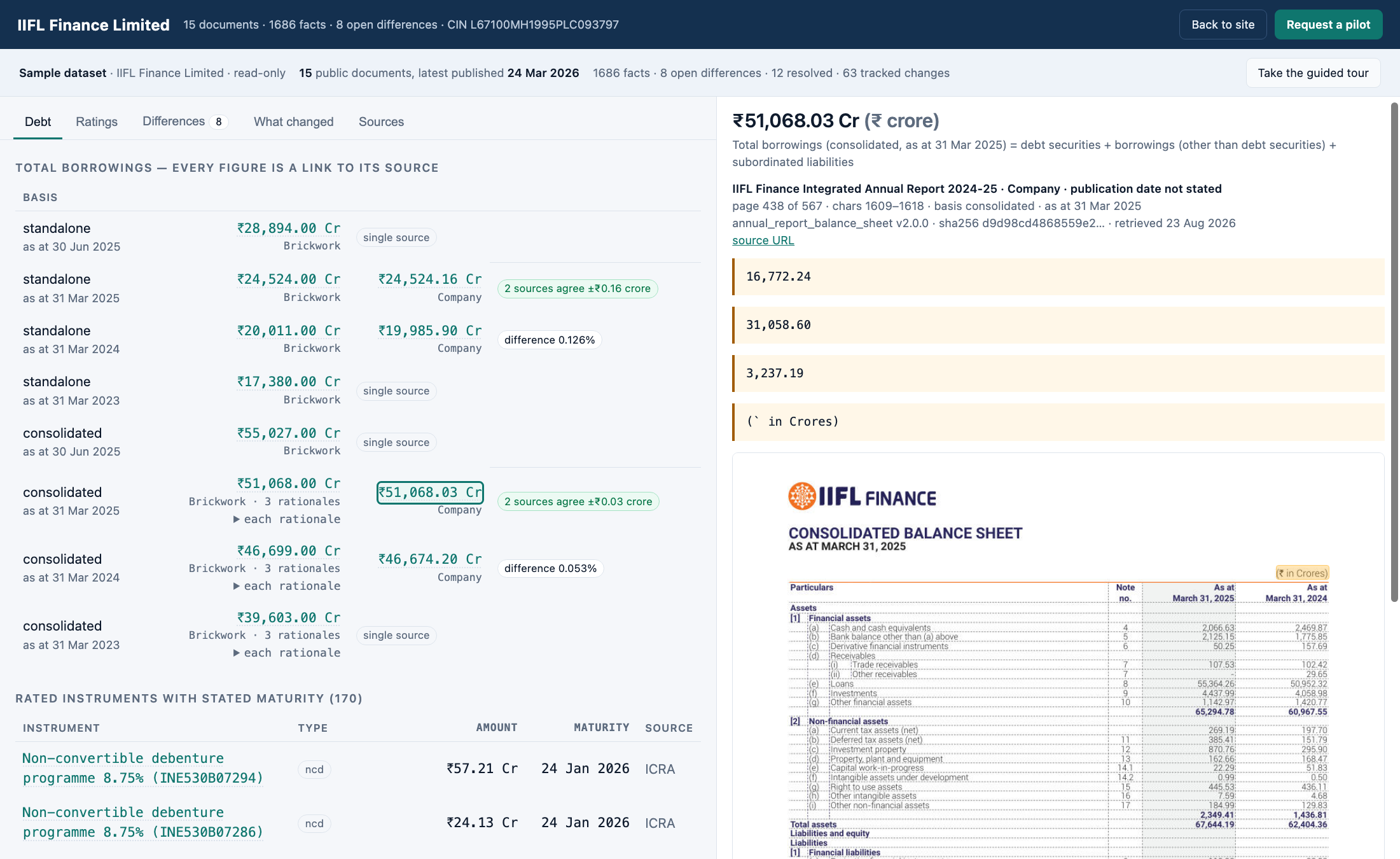The image size is (1400, 859).
Task: Select the What changed tab
Action: [293, 122]
